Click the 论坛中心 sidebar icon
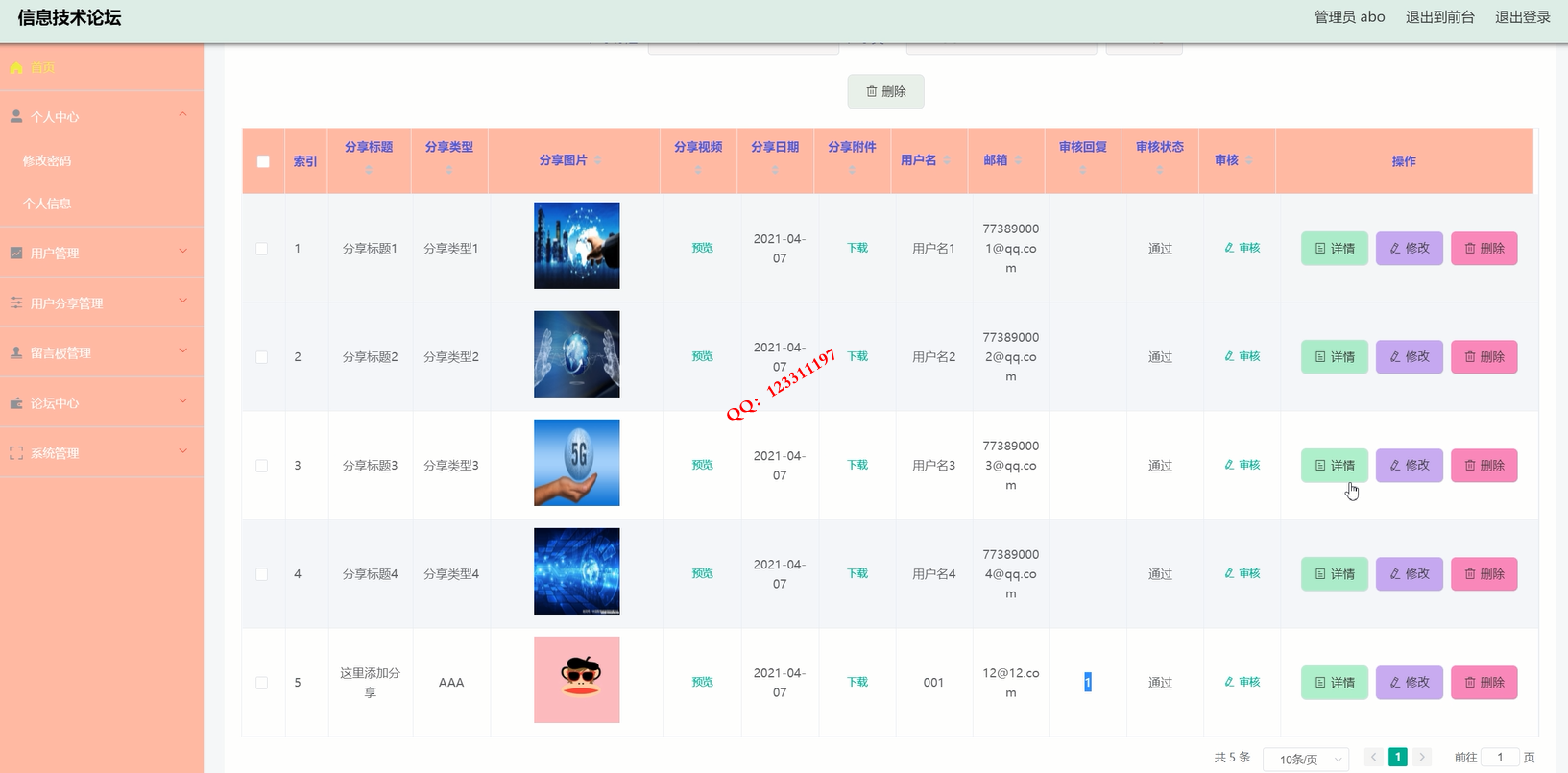 click(16, 403)
